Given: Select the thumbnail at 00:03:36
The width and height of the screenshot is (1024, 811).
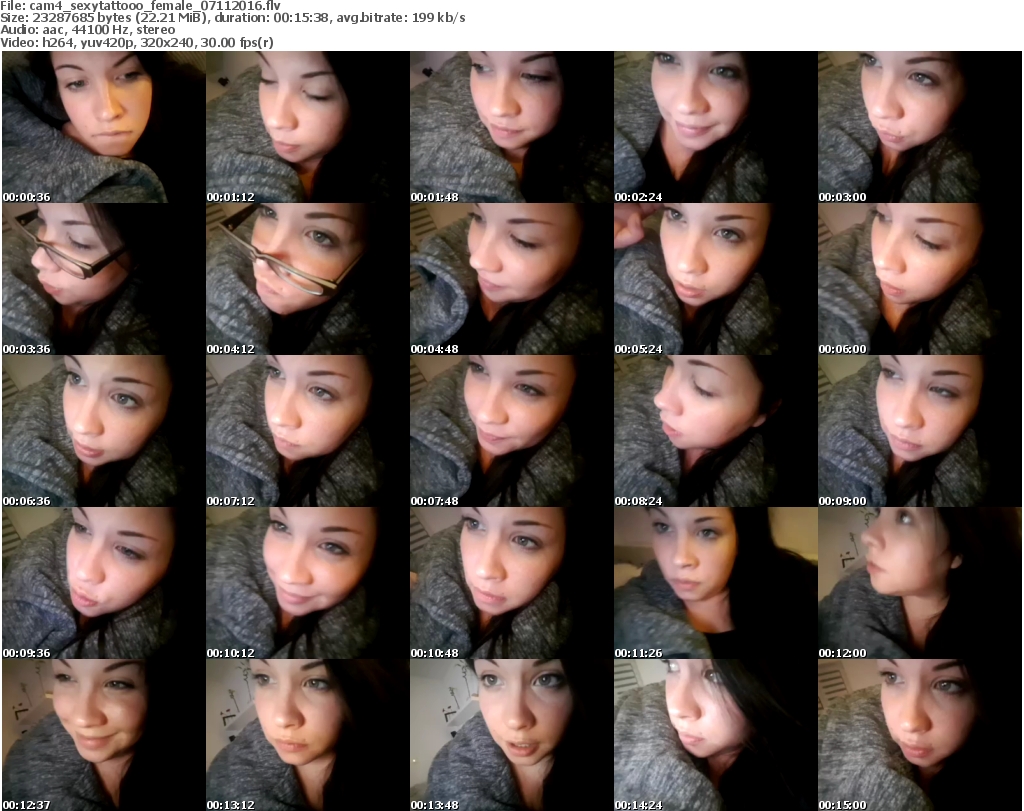Looking at the screenshot, I should (103, 279).
